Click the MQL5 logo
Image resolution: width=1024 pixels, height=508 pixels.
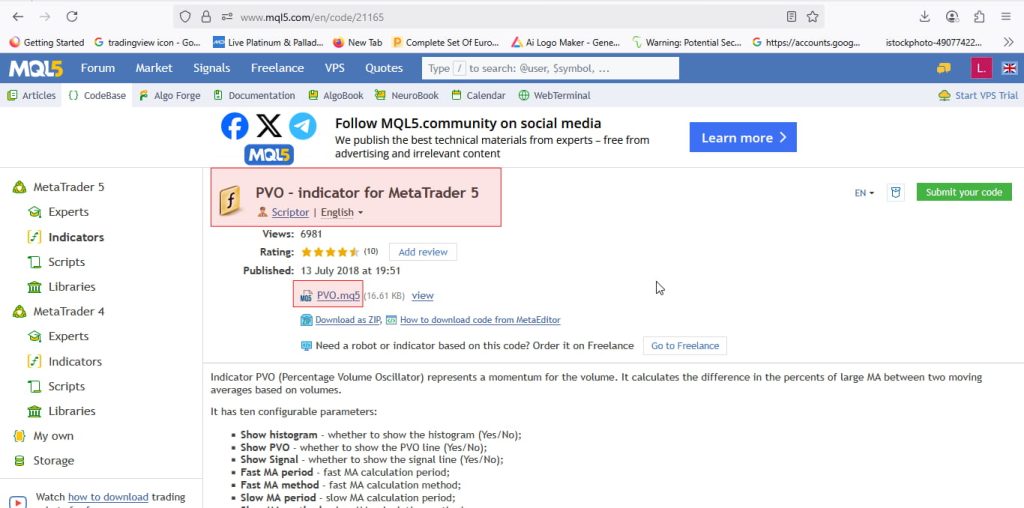[36, 68]
